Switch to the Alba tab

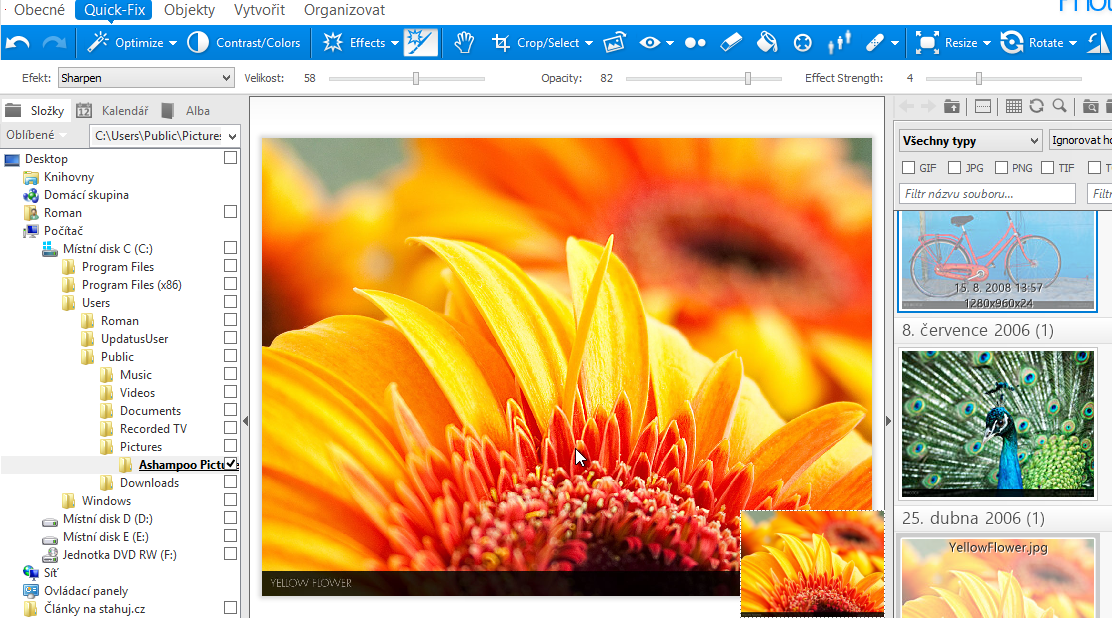point(187,111)
